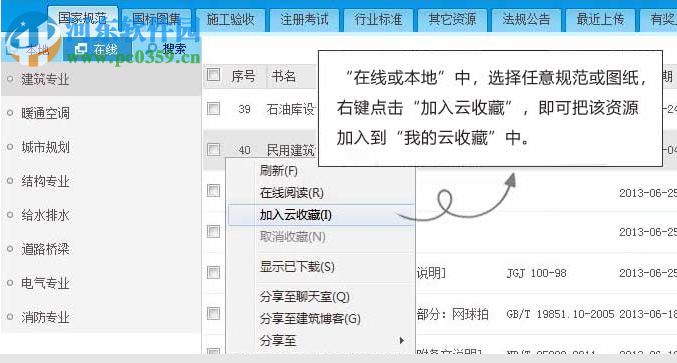The height and width of the screenshot is (363, 677).
Task: Choose 分享至聊天室(Q) from context menu
Action: click(321, 297)
